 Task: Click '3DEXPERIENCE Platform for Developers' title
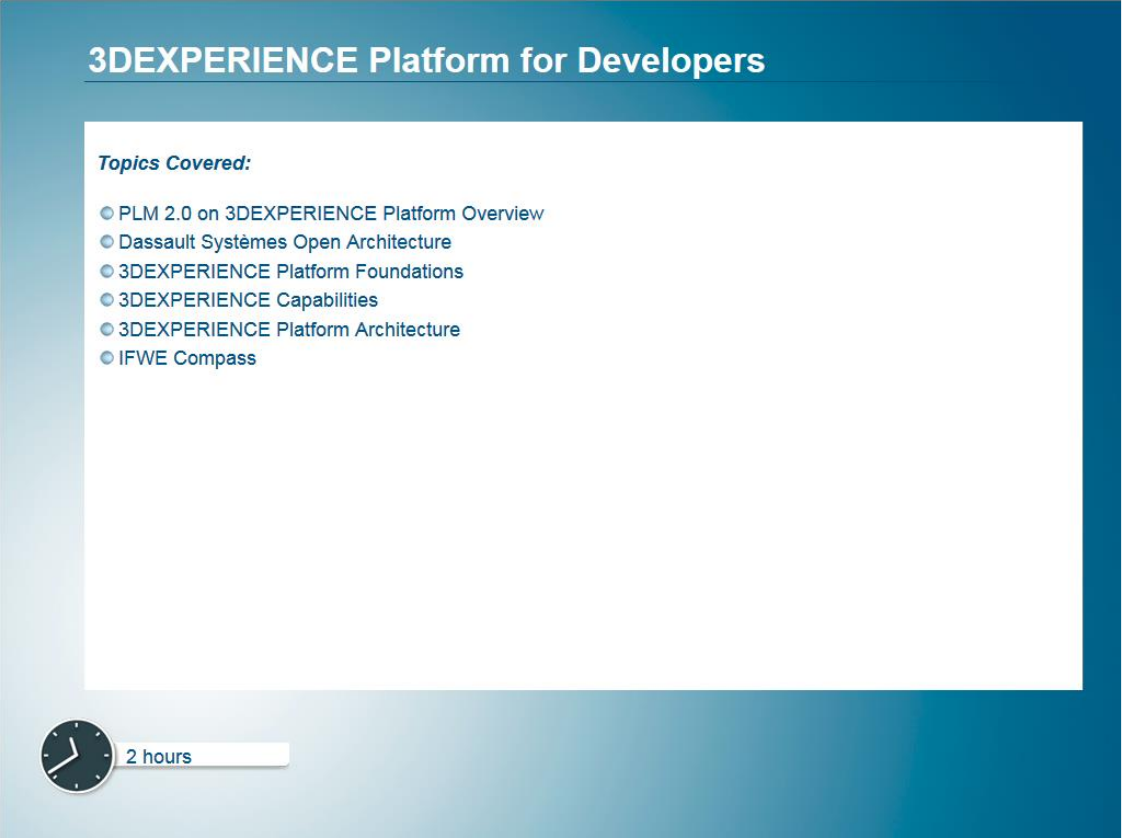[x=426, y=60]
